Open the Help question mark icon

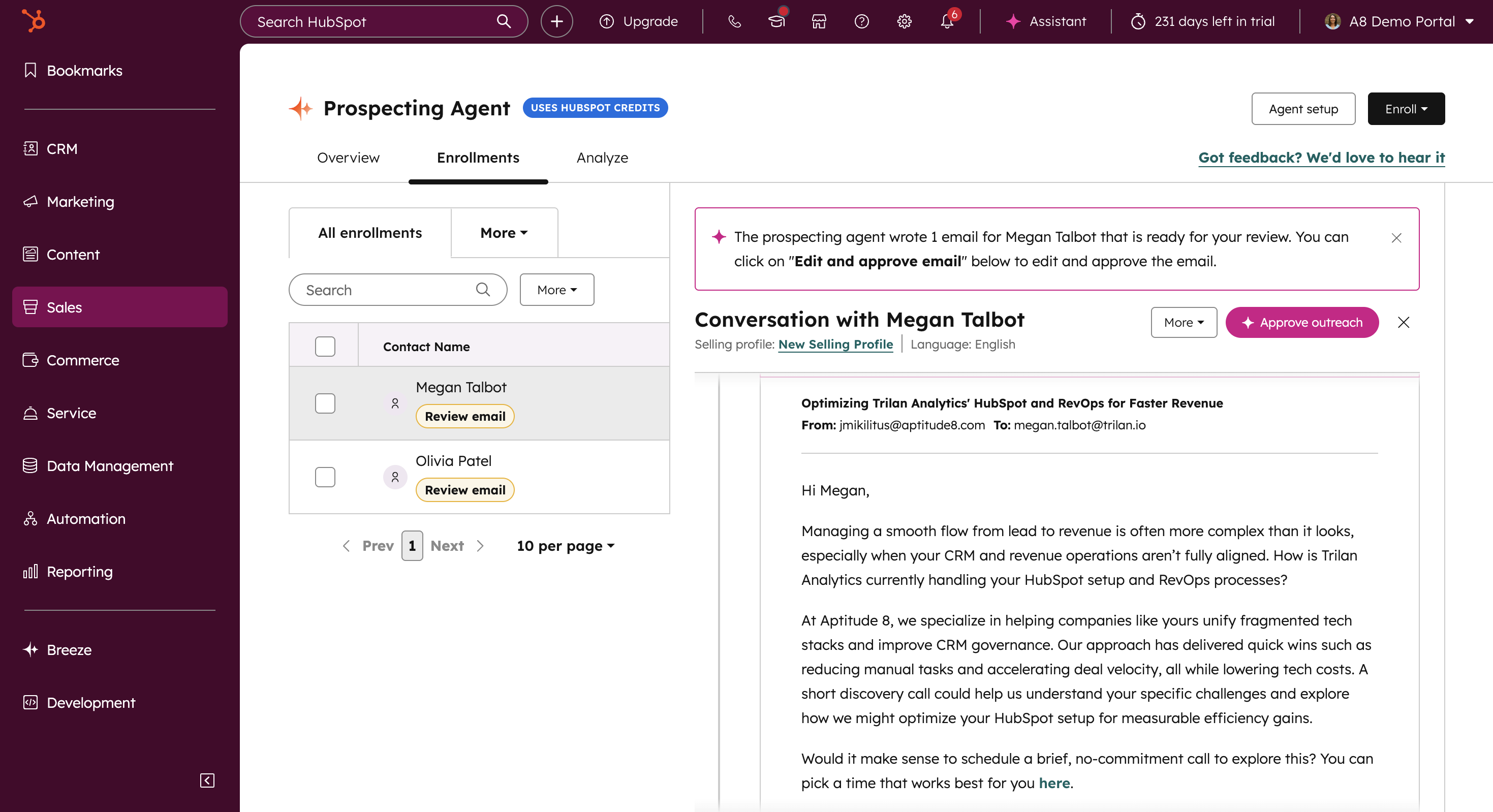(861, 21)
